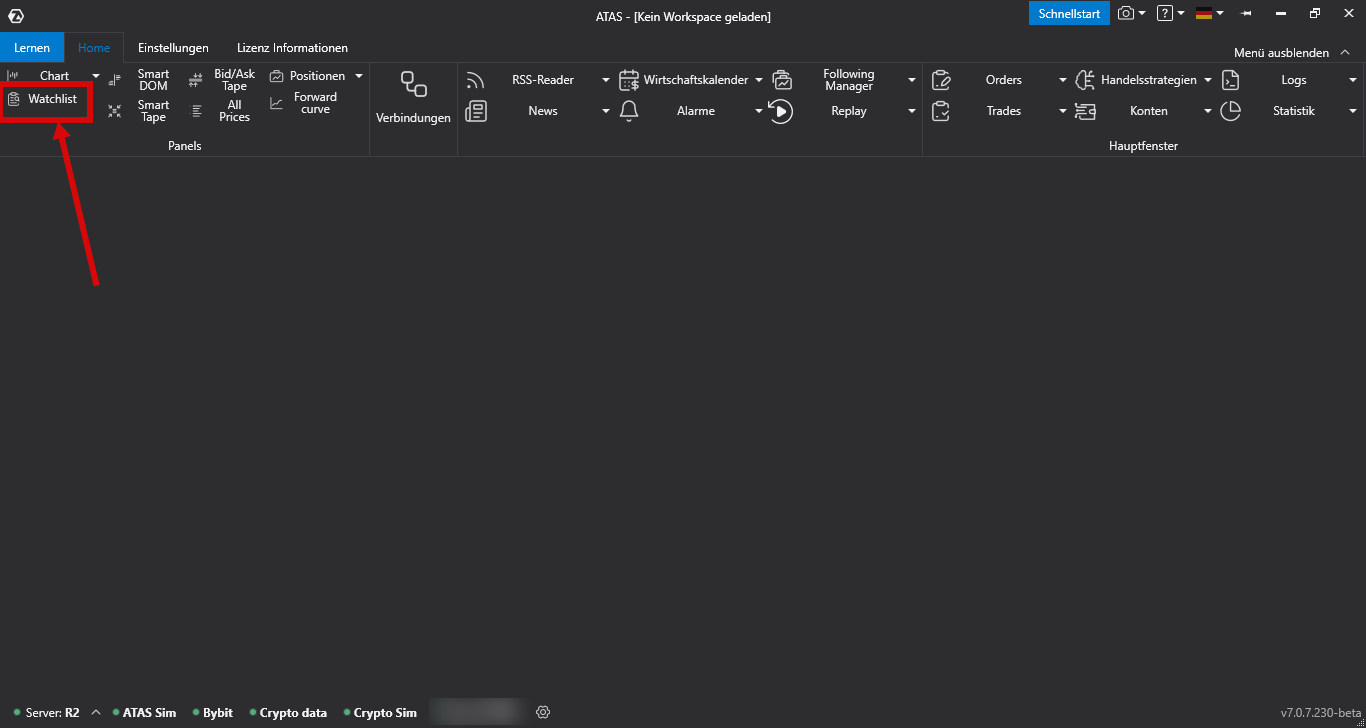
Task: Expand the News dropdown arrow
Action: [x=606, y=111]
